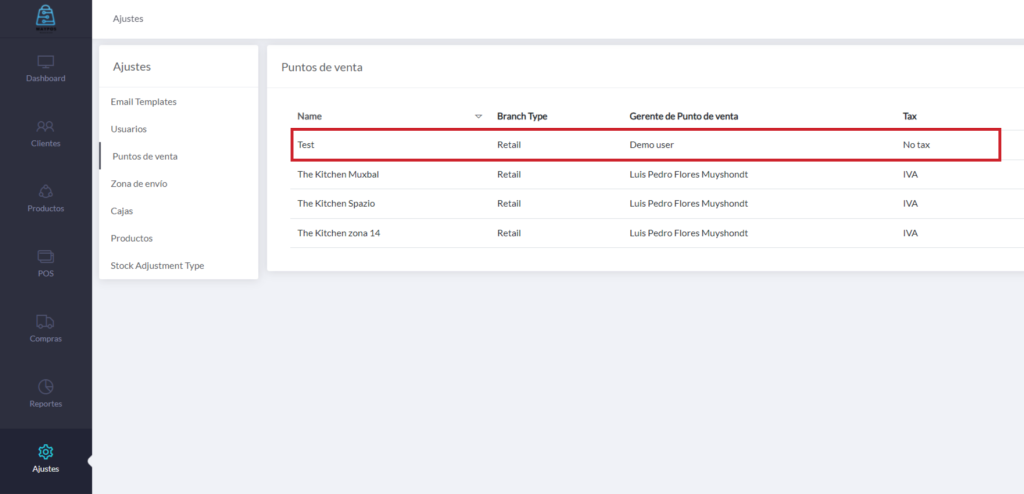Open Compras via the truck icon
Screen dimensions: 1024x494
tap(45, 322)
